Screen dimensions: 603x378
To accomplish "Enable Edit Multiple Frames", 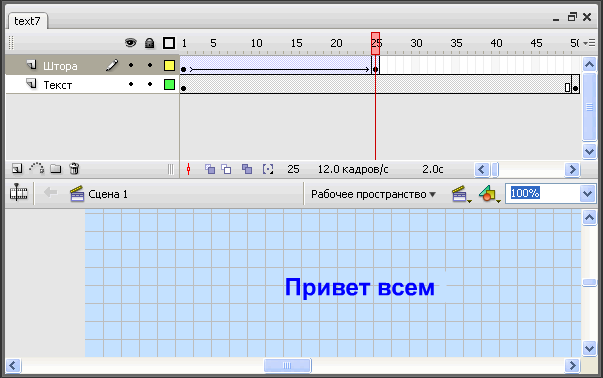I will [247, 169].
